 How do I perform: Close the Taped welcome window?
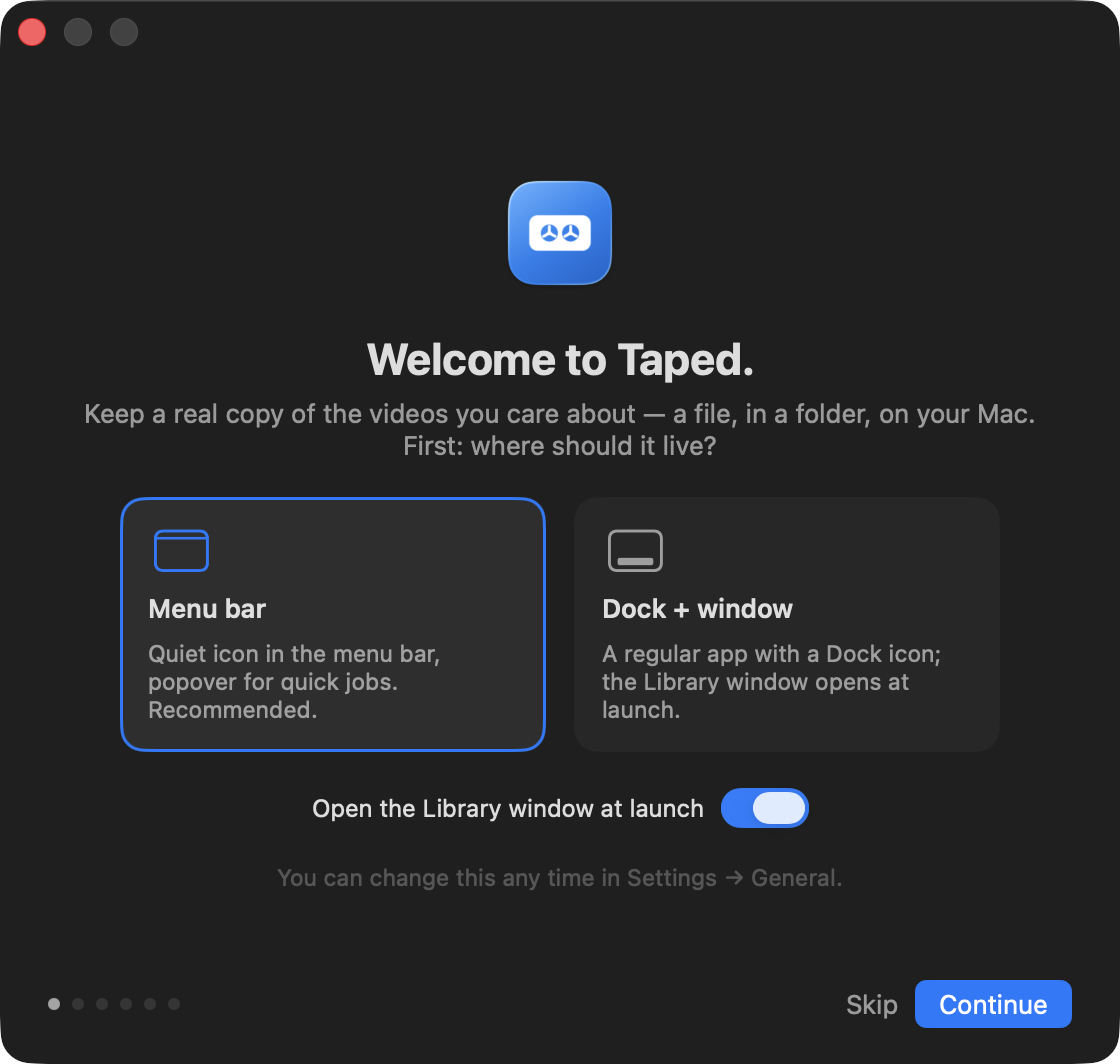[32, 32]
